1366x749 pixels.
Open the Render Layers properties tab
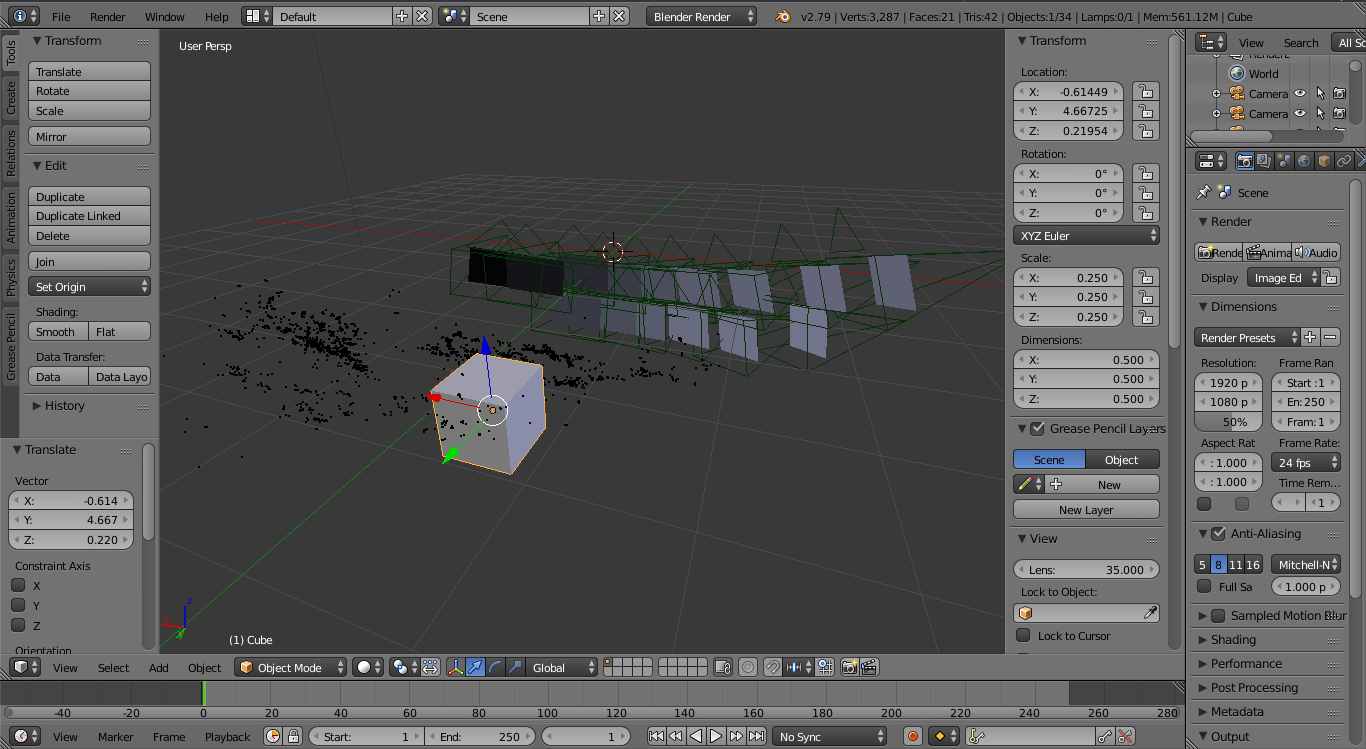(1264, 161)
